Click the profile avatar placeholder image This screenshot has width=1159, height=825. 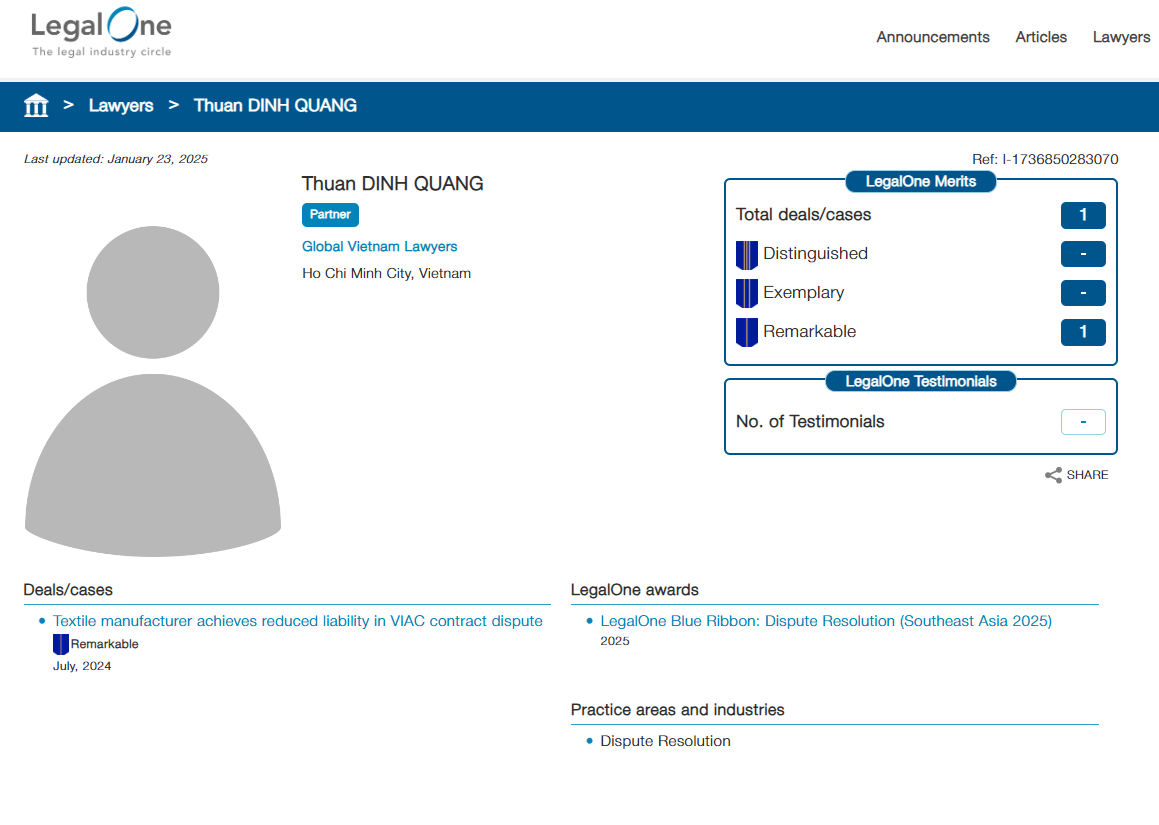(153, 391)
